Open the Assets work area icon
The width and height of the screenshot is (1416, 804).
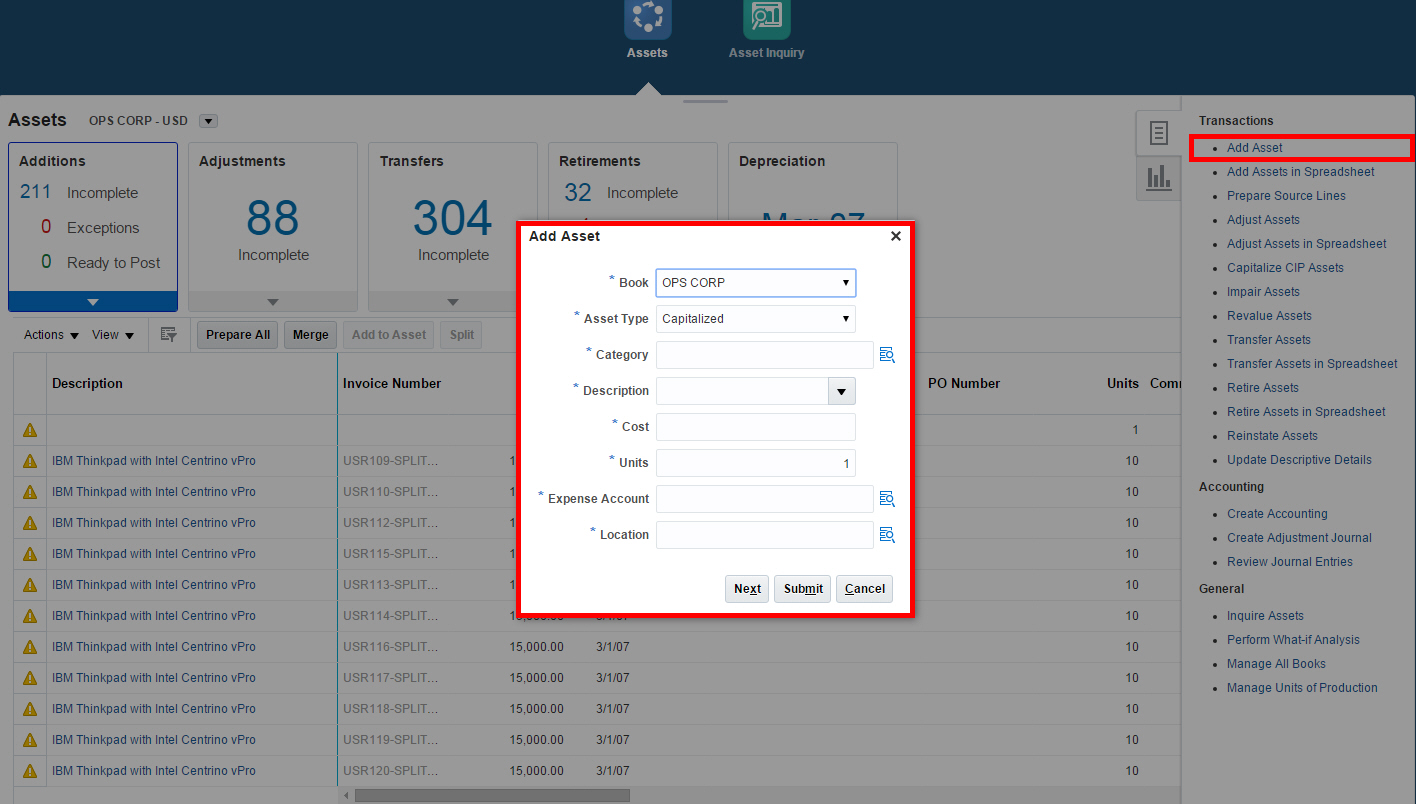coord(647,18)
